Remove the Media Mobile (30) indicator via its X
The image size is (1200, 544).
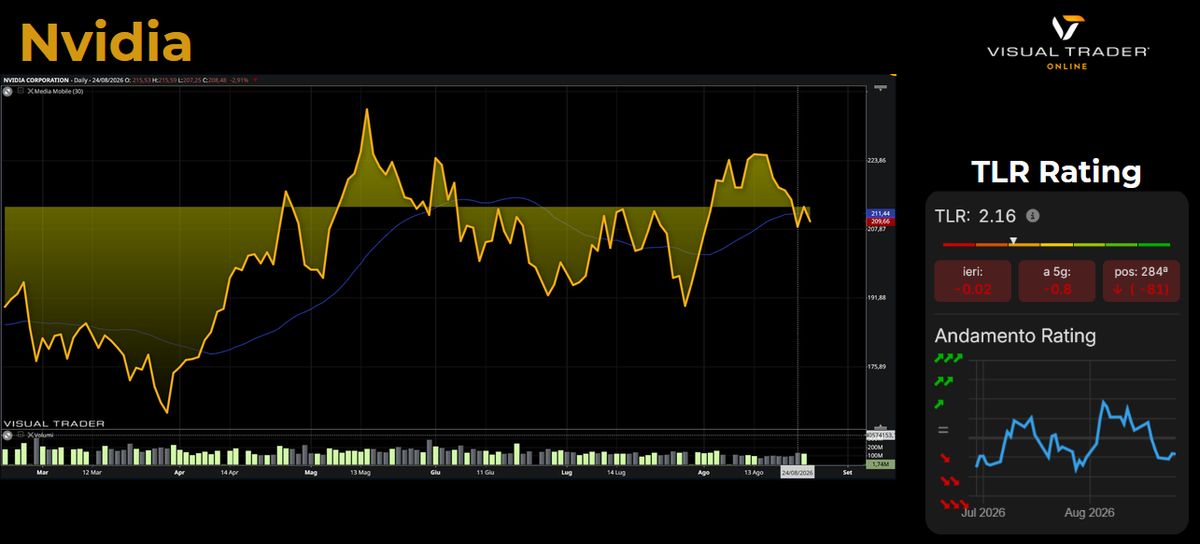(x=30, y=91)
